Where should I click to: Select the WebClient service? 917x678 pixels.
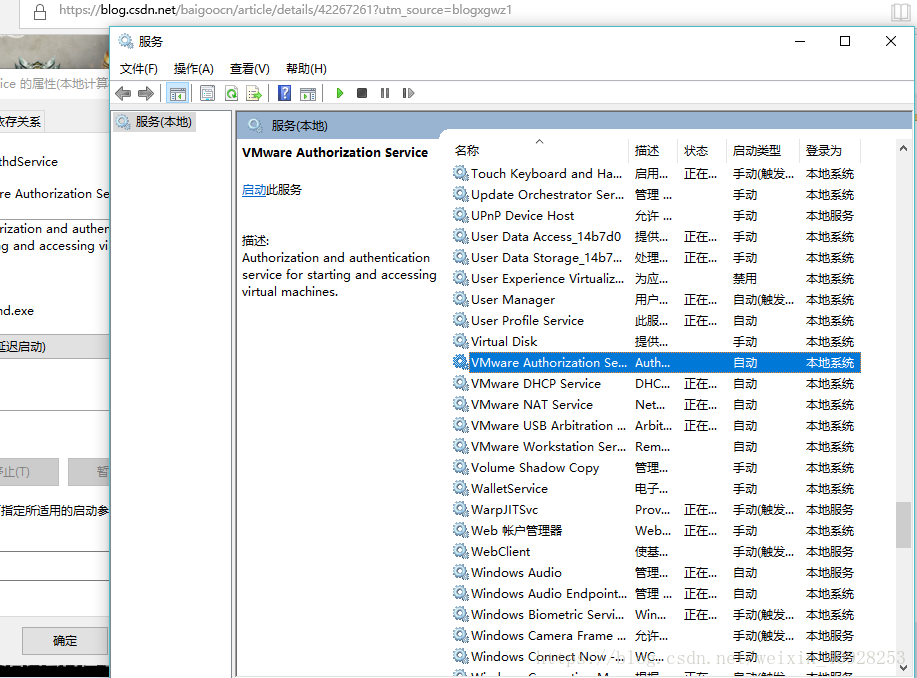tap(656, 552)
